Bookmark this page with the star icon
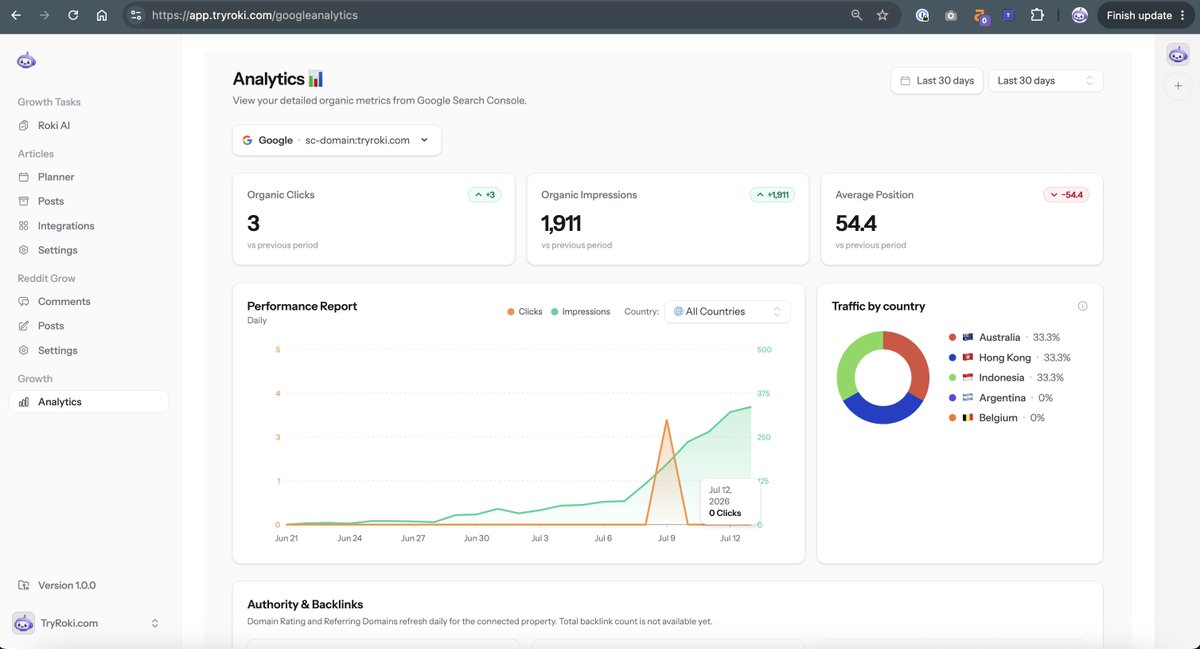This screenshot has width=1200, height=649. click(x=882, y=15)
